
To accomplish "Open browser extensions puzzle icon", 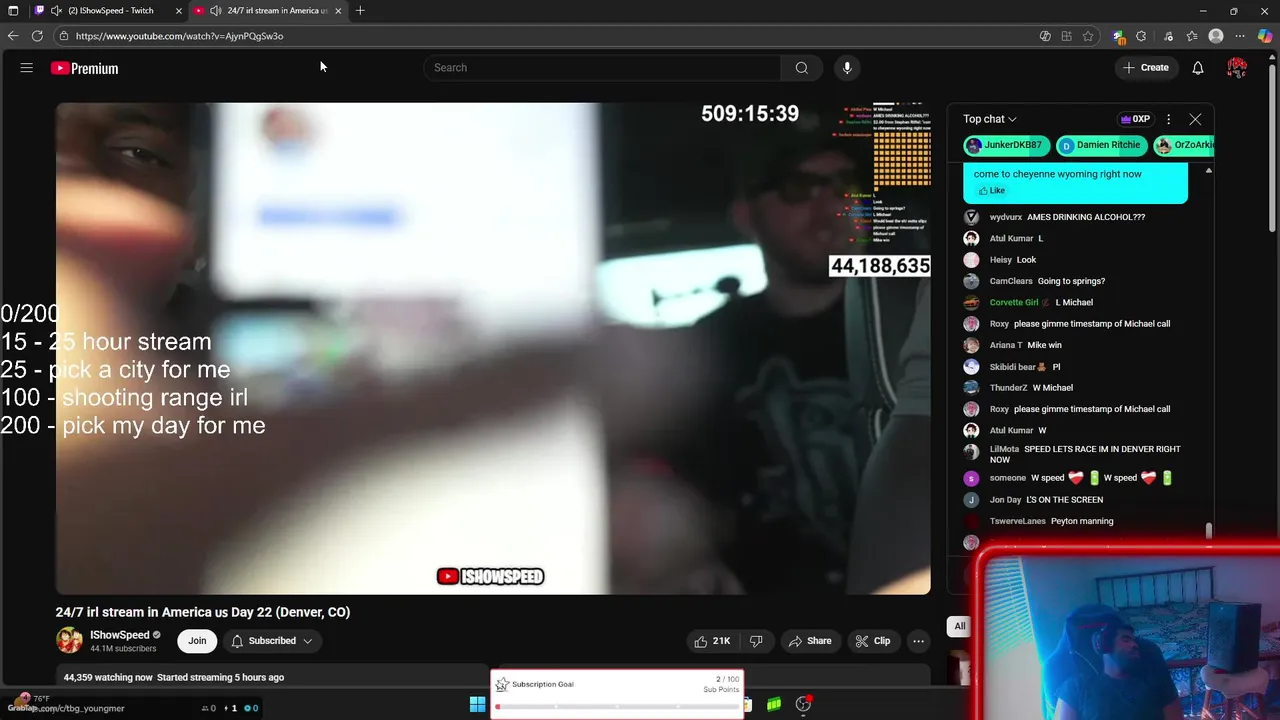I will click(x=1141, y=36).
